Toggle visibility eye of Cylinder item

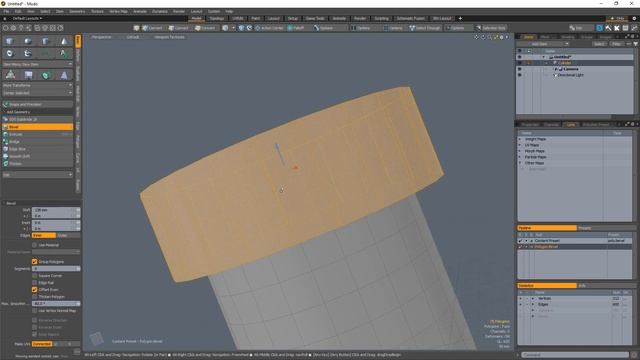[x=520, y=63]
